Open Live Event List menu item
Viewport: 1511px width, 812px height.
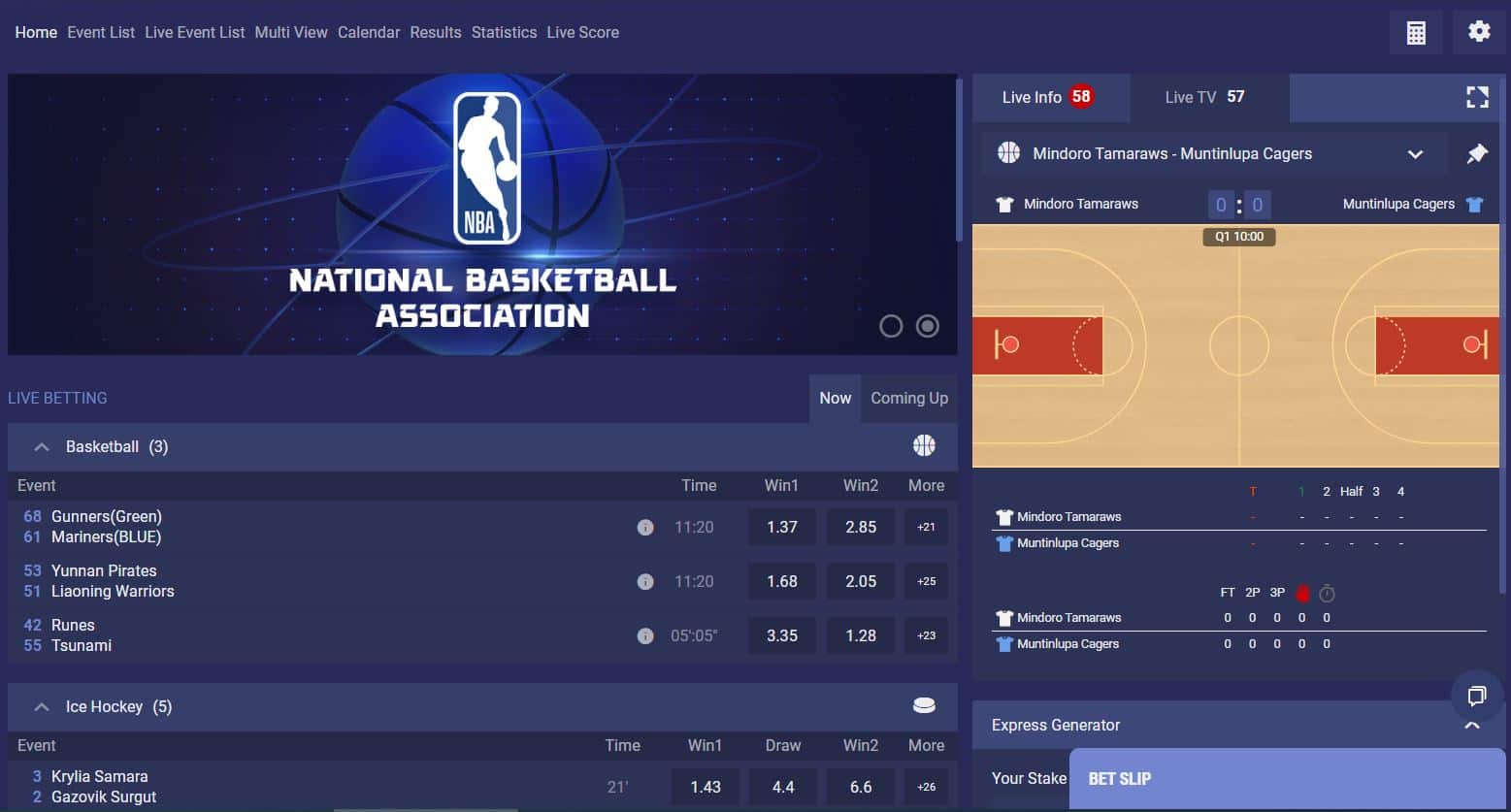194,32
